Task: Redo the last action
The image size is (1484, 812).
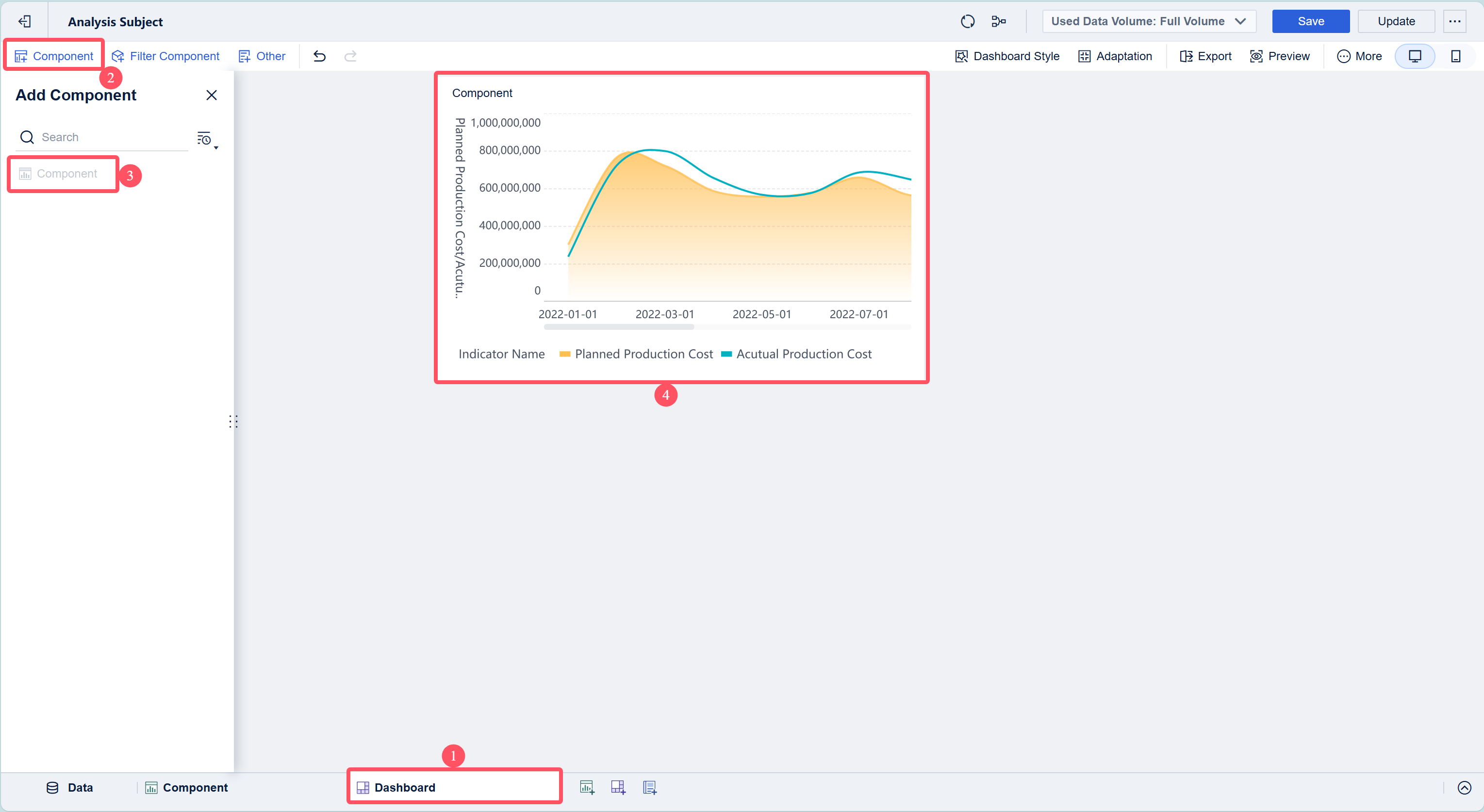Action: [x=350, y=56]
